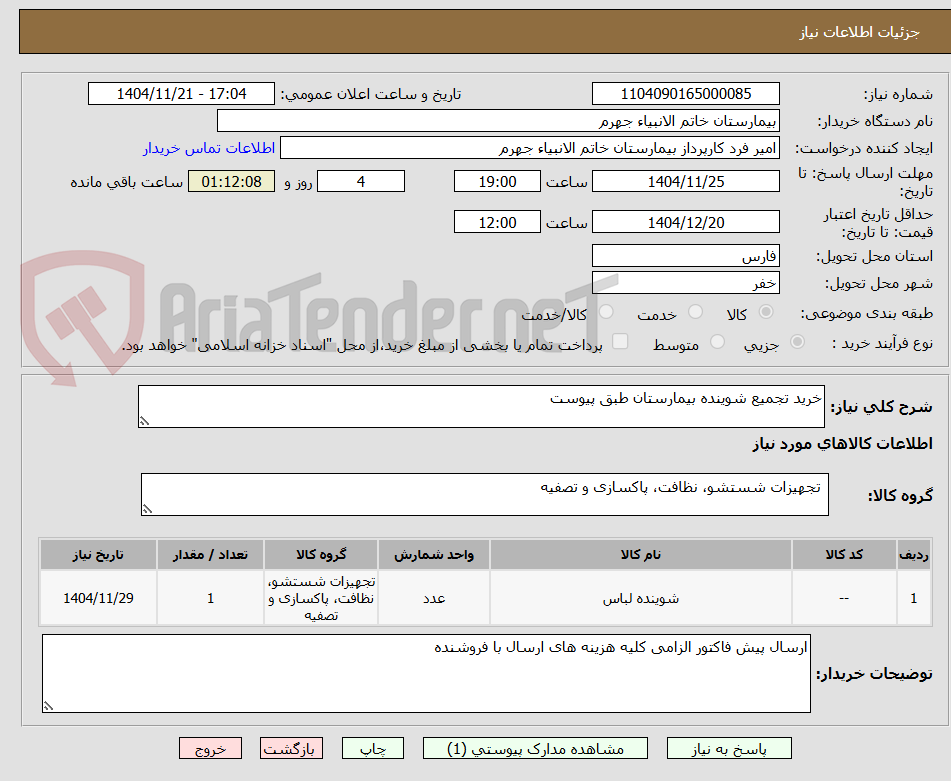
Task: Click the تعداد / مقدار column header
Action: click(210, 554)
